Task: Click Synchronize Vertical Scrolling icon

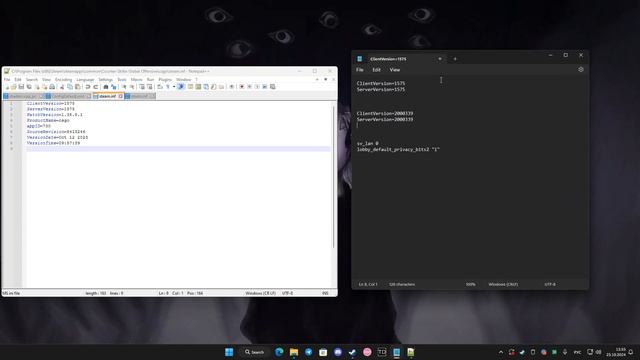Action: point(142,87)
